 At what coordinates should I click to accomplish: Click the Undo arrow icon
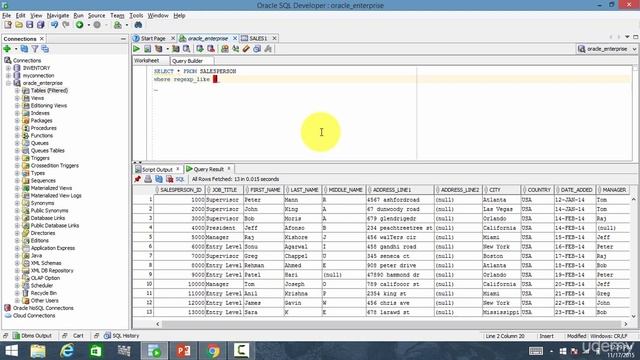coord(54,25)
